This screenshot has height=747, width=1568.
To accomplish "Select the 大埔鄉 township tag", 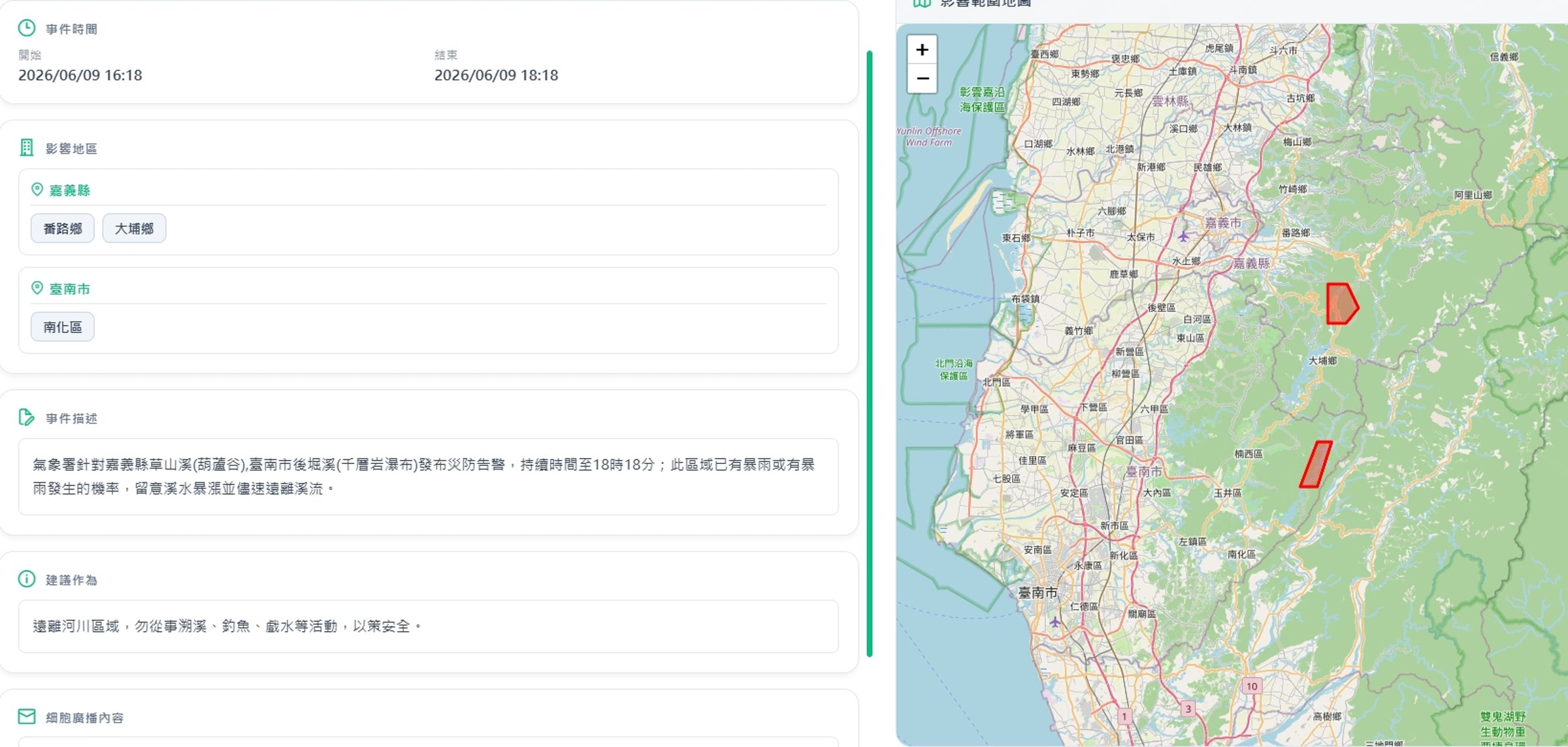I will tap(134, 229).
